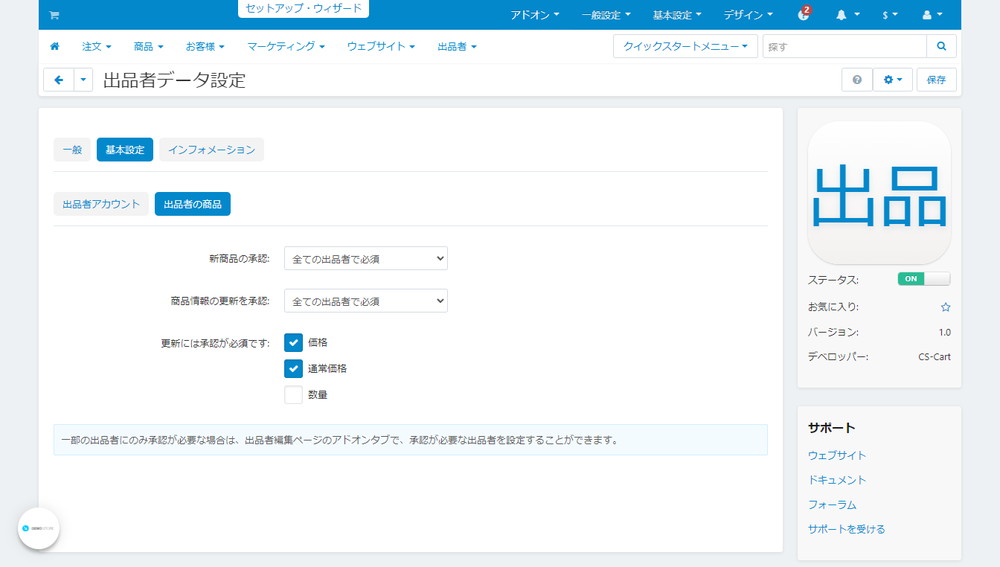Click the CS-Cart developer name
1000x567 pixels.
934,357
